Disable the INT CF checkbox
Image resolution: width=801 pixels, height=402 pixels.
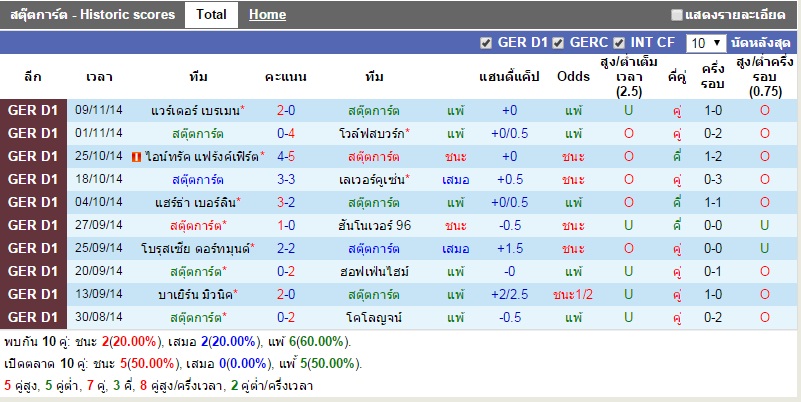(620, 43)
